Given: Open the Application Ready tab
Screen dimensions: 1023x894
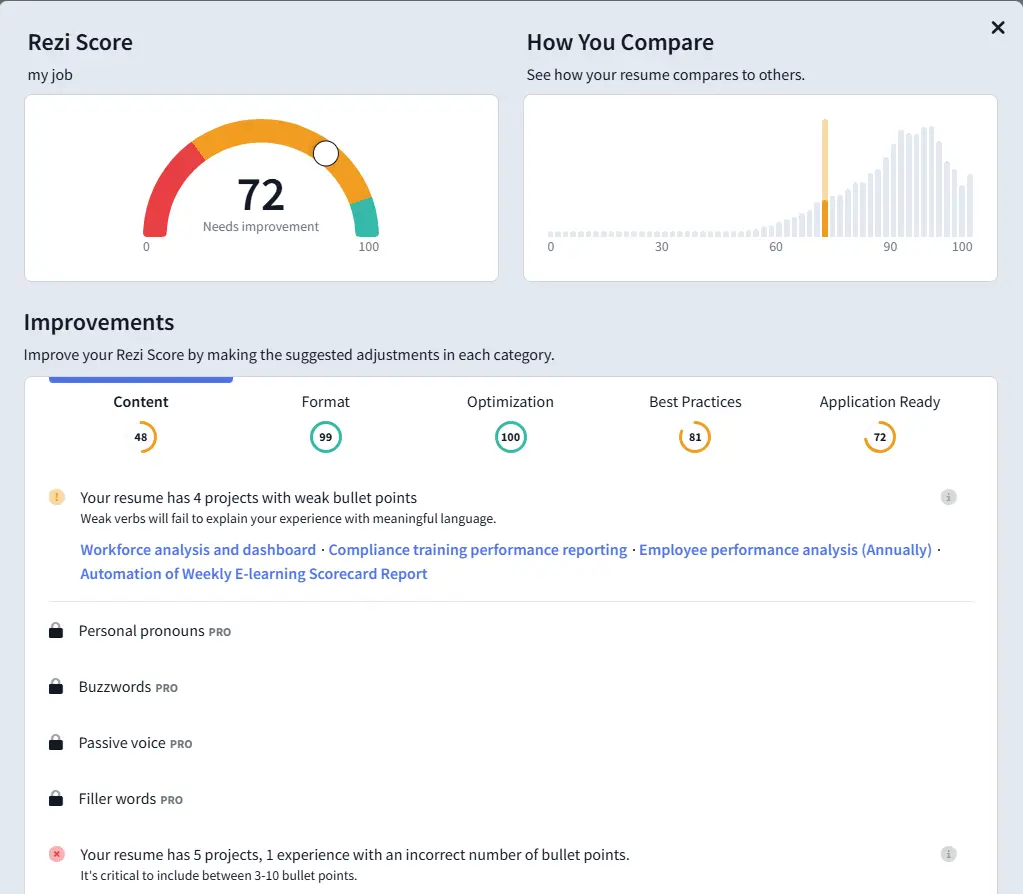Looking at the screenshot, I should [x=879, y=402].
